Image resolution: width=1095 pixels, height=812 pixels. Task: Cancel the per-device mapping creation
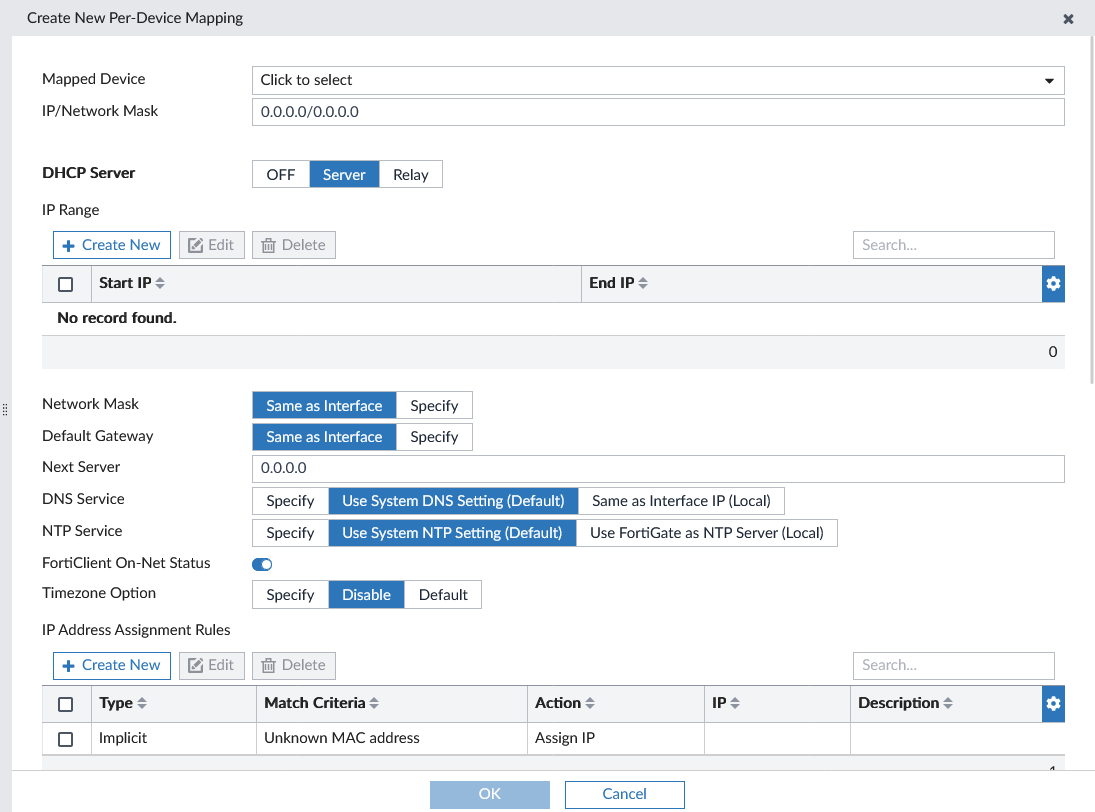coord(624,793)
